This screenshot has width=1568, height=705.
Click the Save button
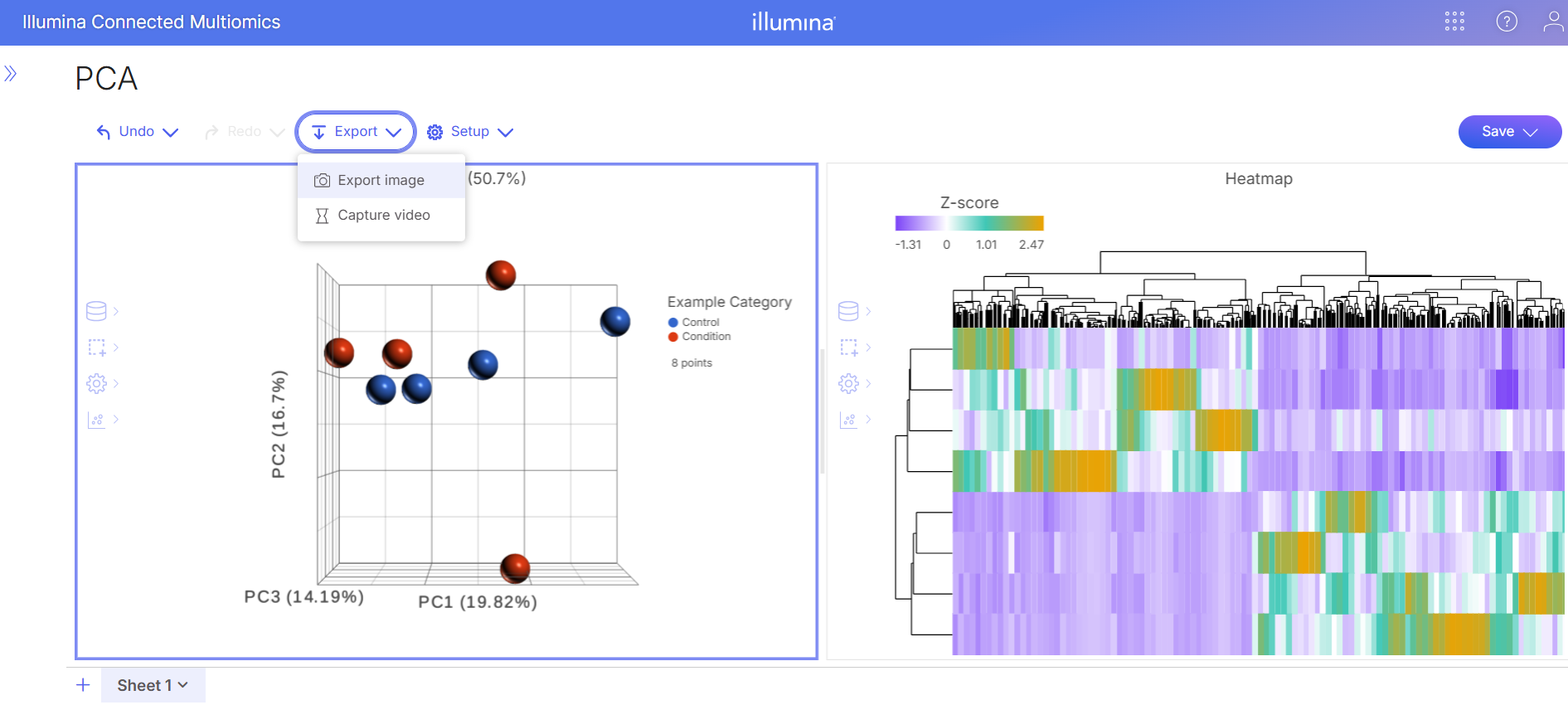(1508, 132)
